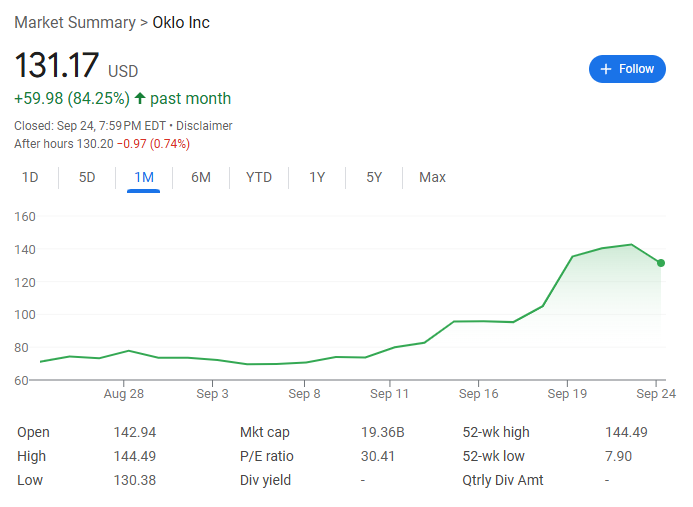
Task: Click the Mkt cap value 19.36B
Action: pyautogui.click(x=382, y=432)
